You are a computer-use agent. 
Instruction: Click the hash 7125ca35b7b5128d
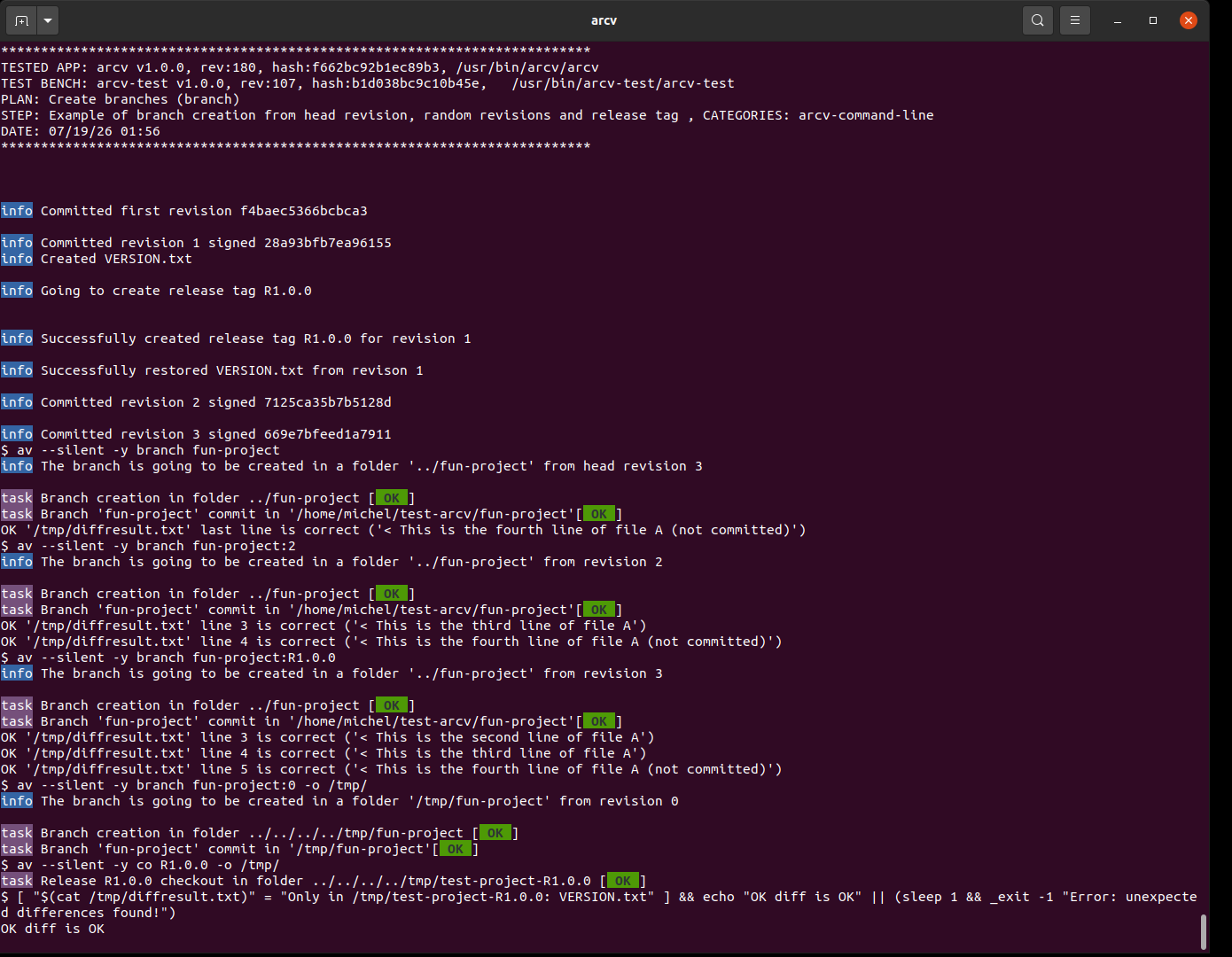point(328,402)
